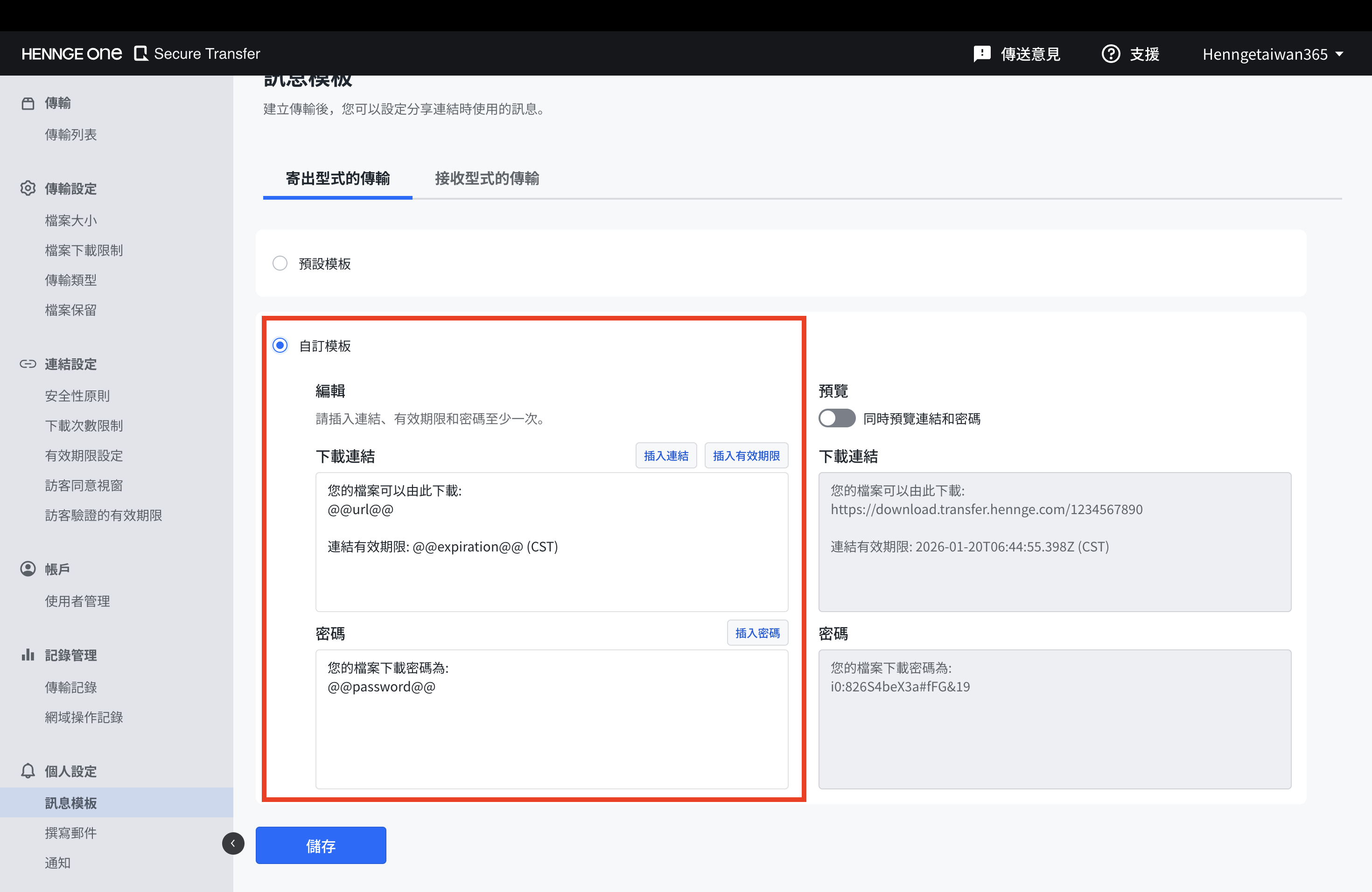1372x892 pixels.
Task: Click the 傳輸 box icon in sidebar
Action: [x=28, y=103]
